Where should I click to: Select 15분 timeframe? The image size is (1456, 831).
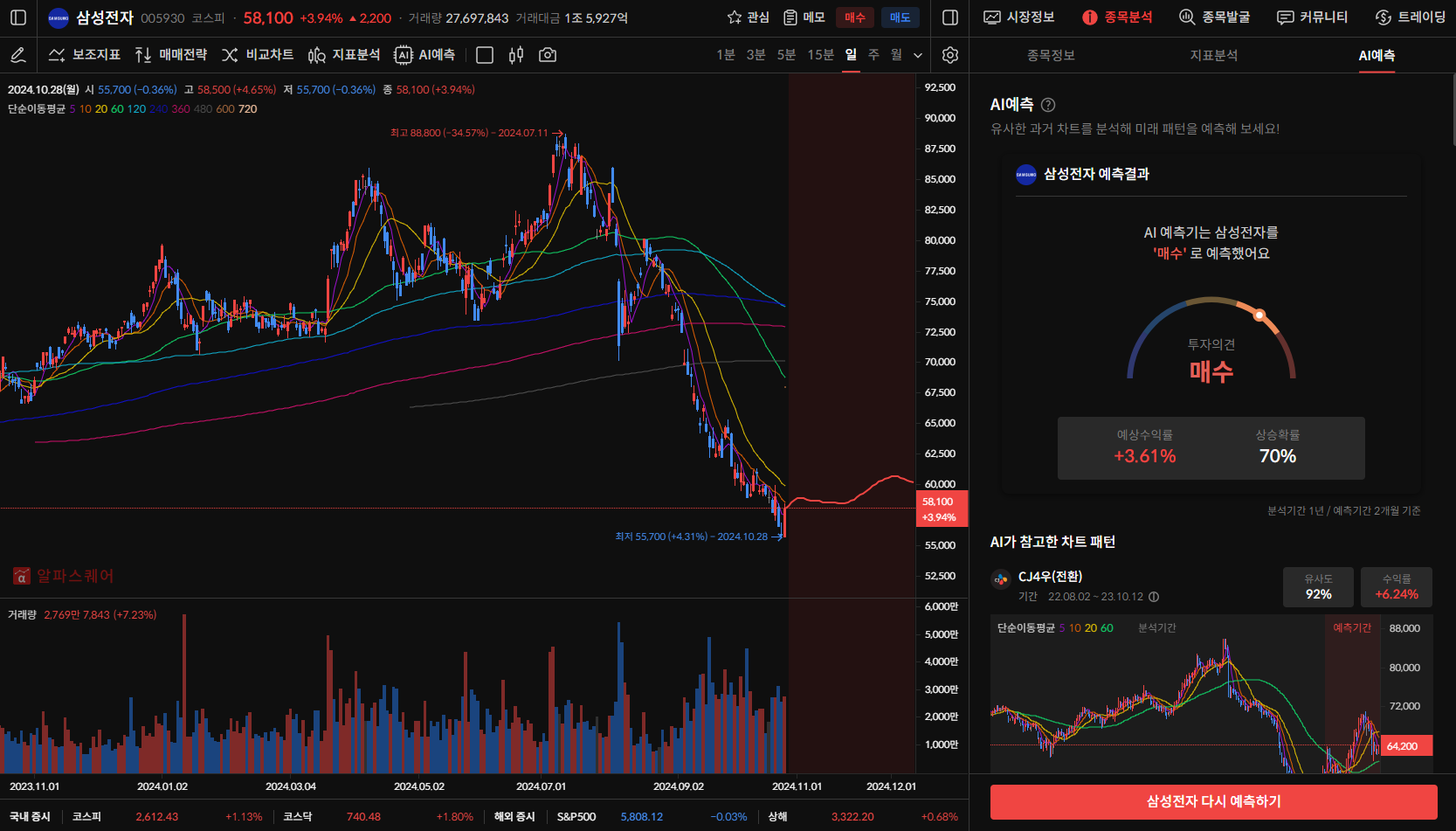(821, 55)
